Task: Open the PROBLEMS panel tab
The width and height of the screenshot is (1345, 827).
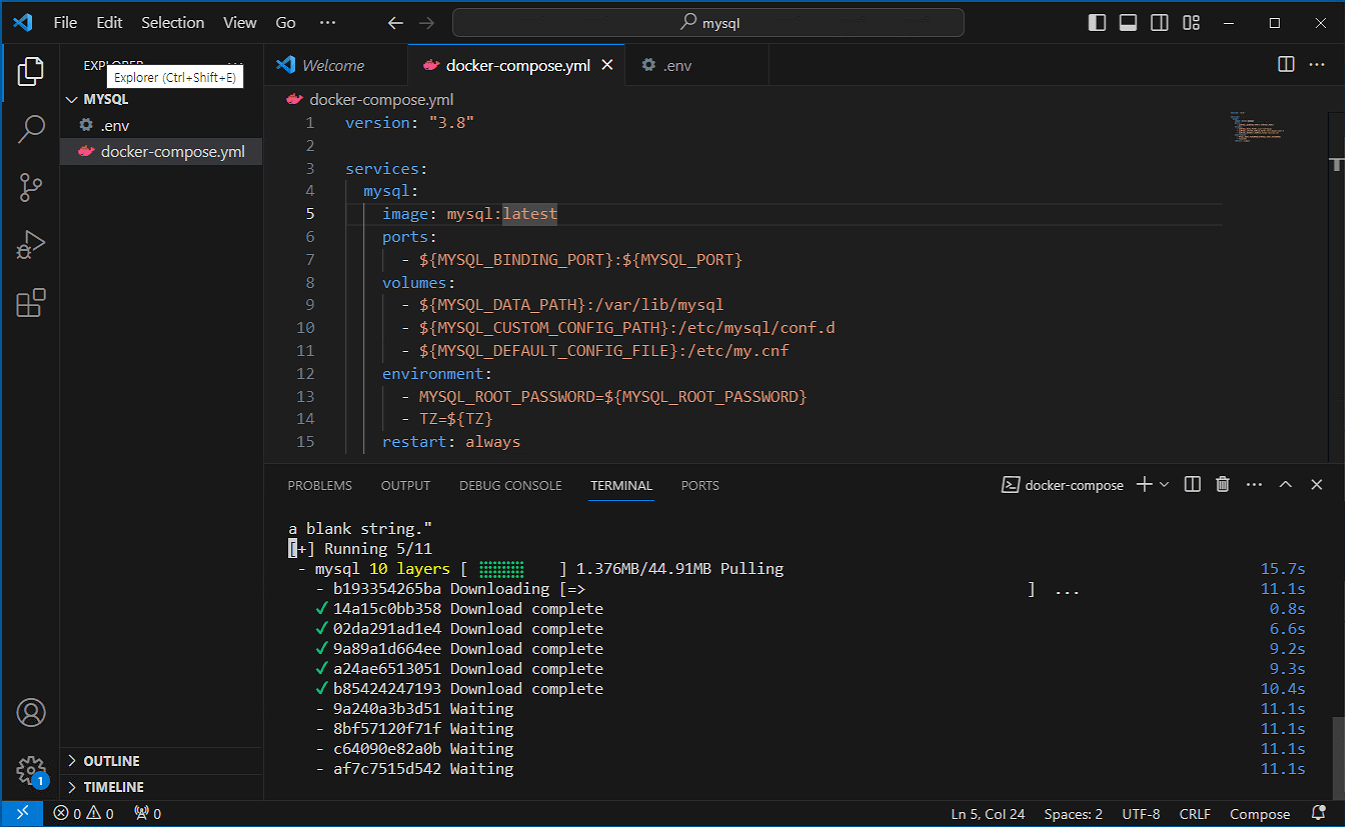Action: pos(320,486)
